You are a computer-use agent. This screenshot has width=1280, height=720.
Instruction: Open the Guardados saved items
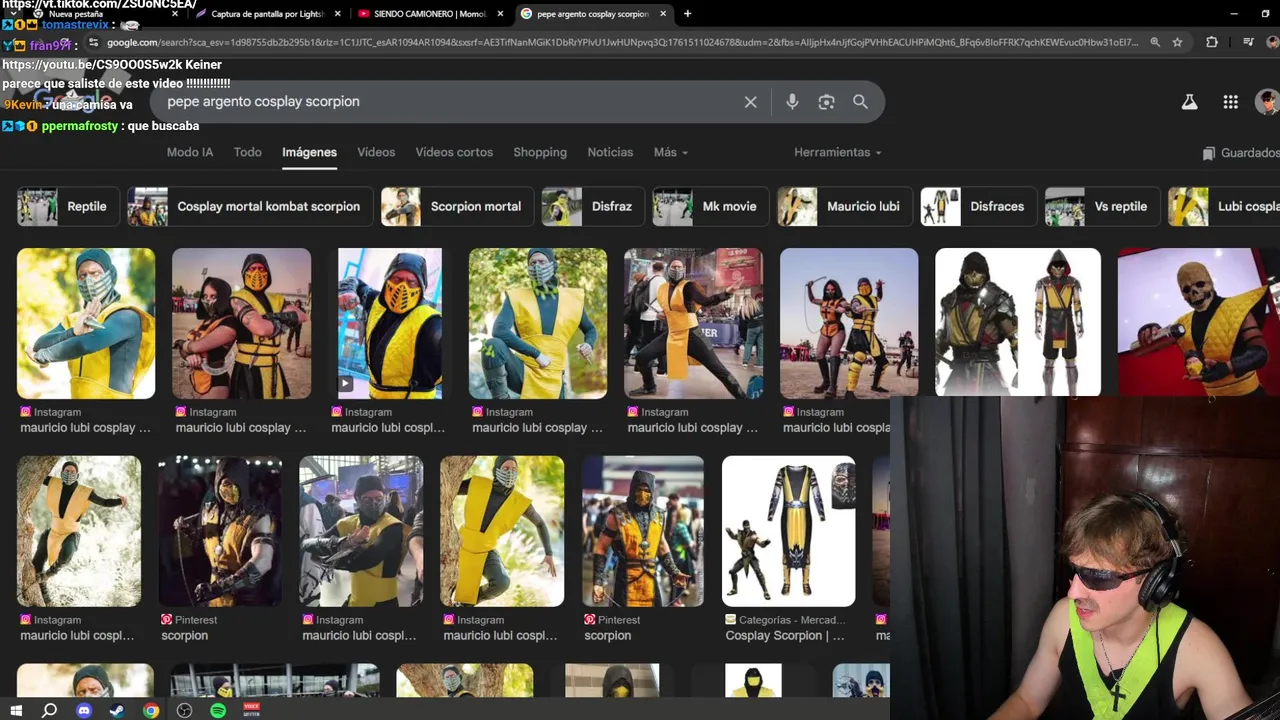point(1240,153)
